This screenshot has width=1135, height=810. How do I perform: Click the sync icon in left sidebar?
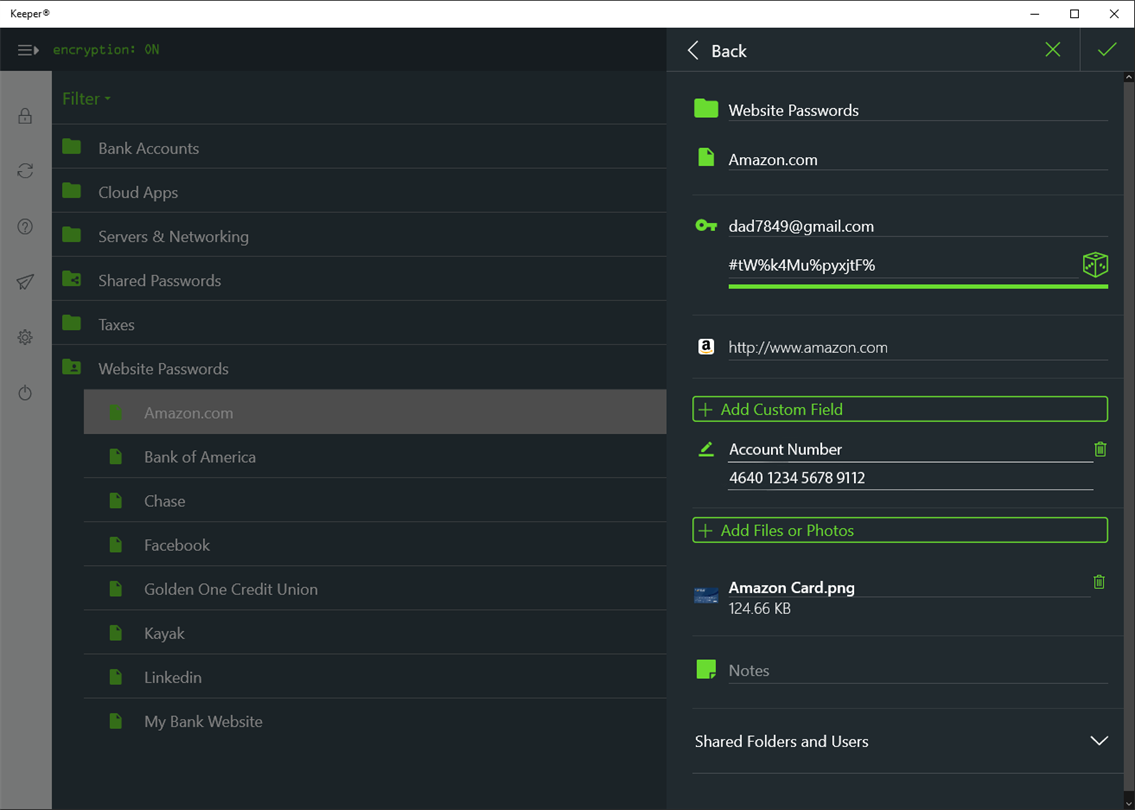click(25, 171)
